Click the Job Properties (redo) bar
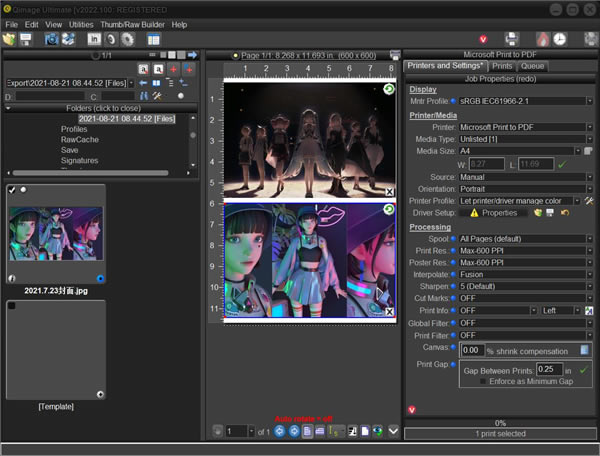Screen dimensions: 600x456 pos(500,79)
